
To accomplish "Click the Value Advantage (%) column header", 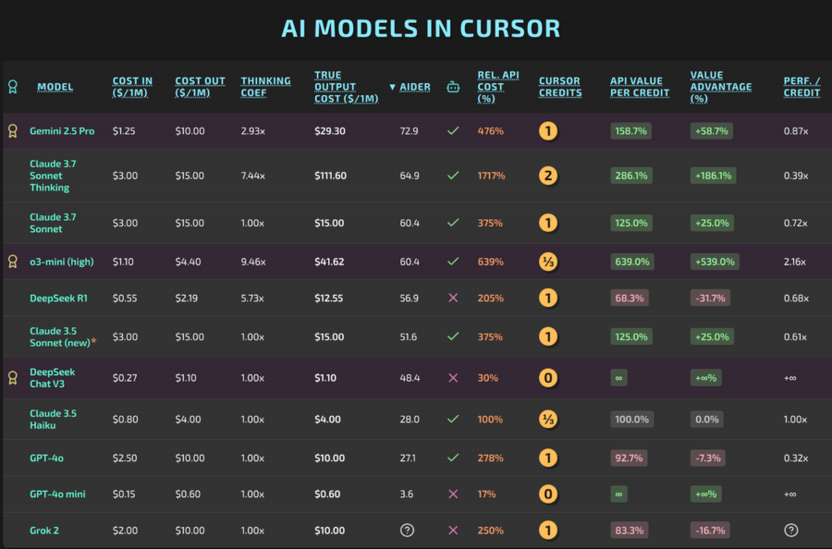I will tap(721, 87).
